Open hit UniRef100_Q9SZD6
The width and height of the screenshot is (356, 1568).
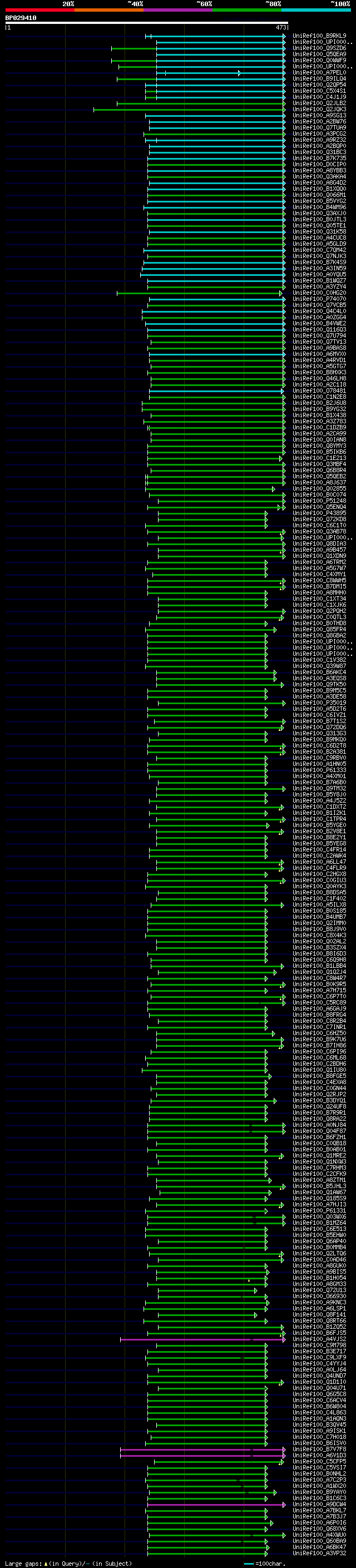tap(319, 48)
